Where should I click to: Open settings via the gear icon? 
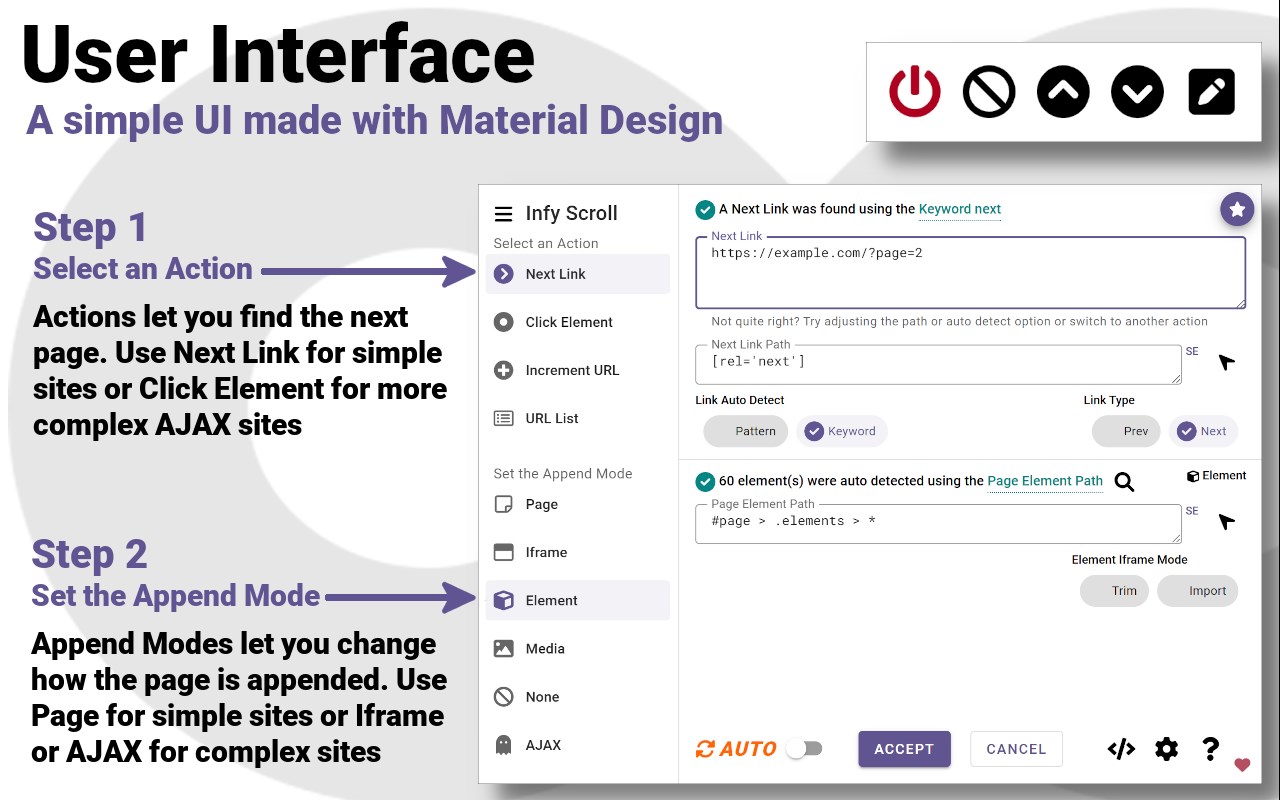[1167, 749]
